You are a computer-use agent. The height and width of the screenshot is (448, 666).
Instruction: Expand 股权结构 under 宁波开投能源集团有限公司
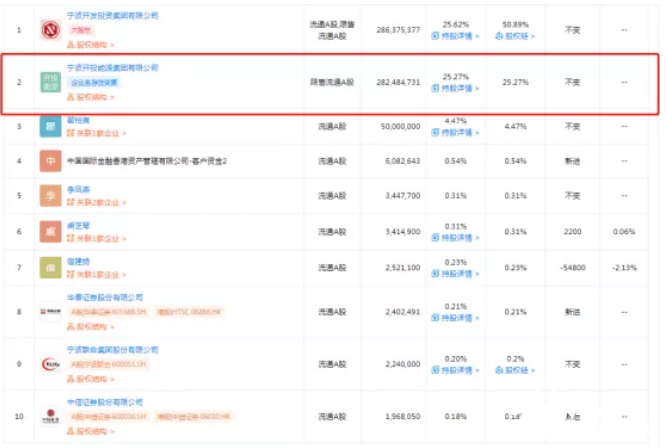(x=90, y=97)
